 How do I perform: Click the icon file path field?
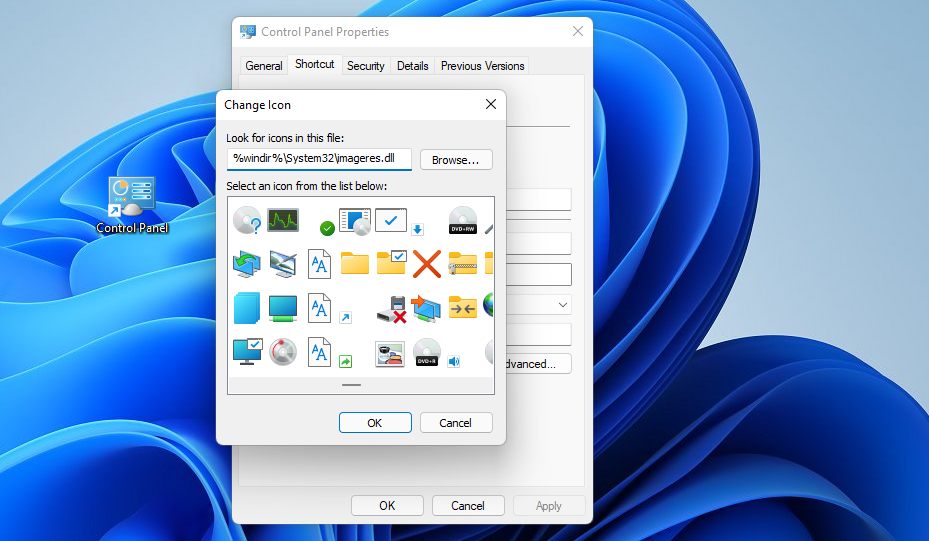(x=319, y=159)
